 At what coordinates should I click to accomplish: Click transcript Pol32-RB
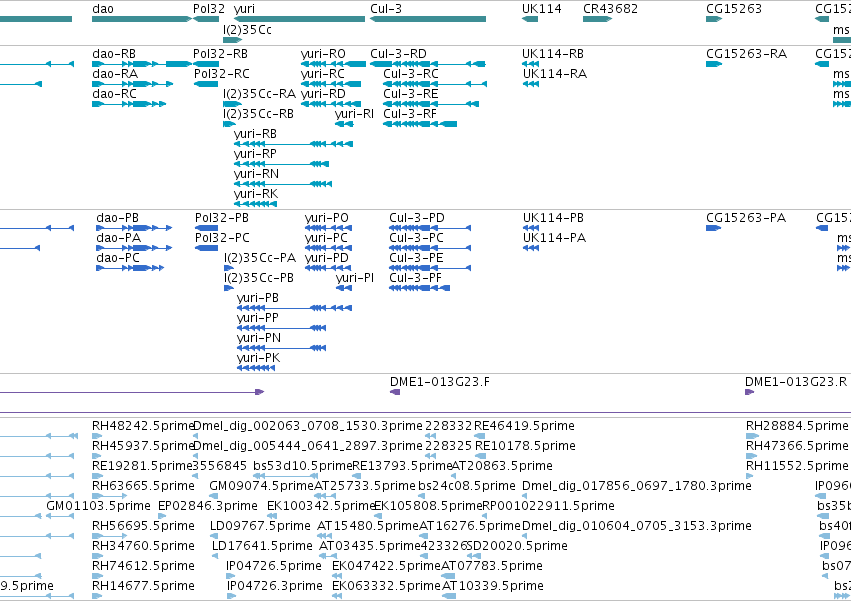[x=220, y=54]
